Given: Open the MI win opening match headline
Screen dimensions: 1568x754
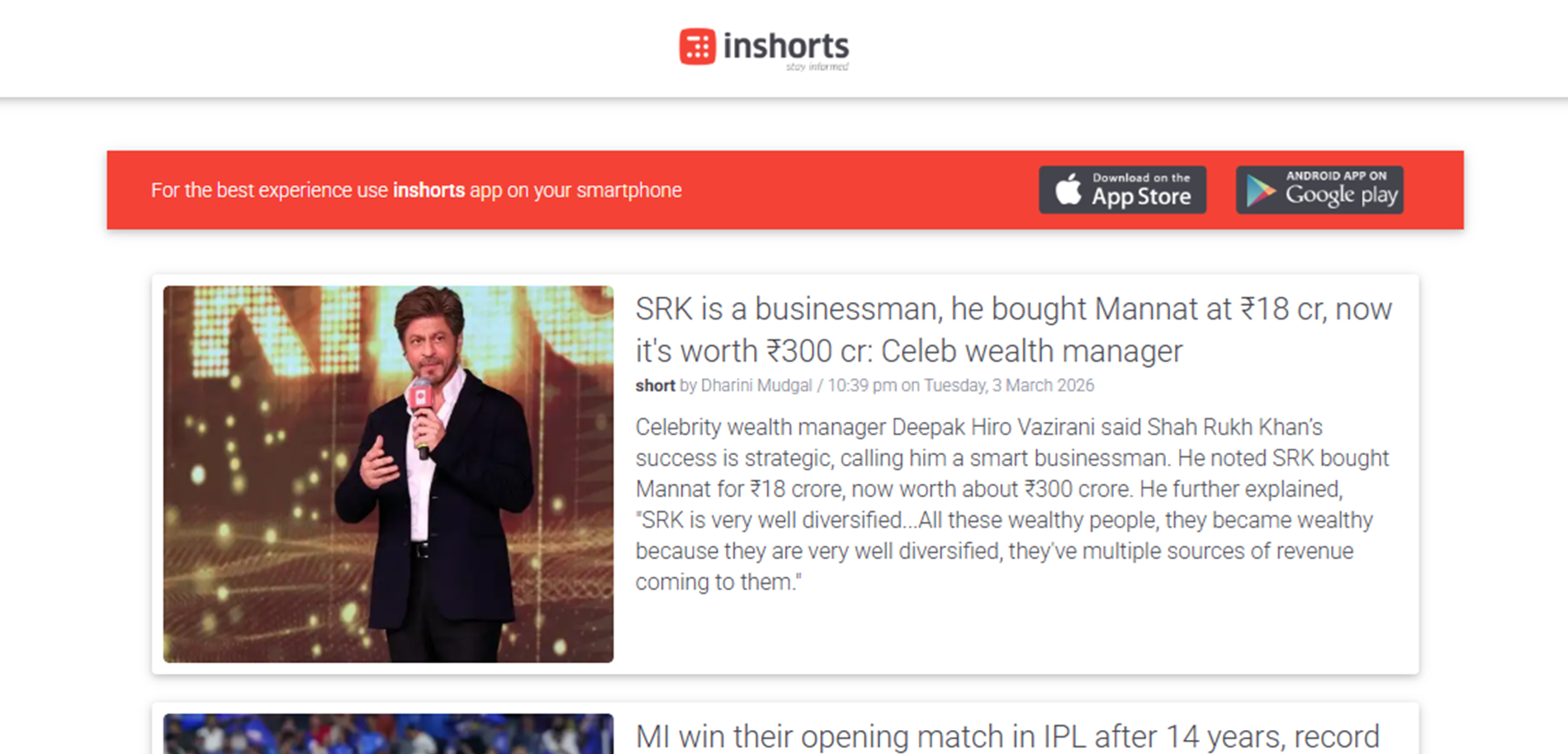Looking at the screenshot, I should point(1007,736).
